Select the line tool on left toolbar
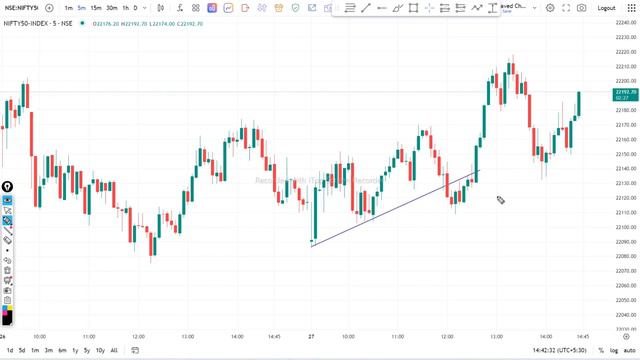The image size is (640, 360). (7, 231)
